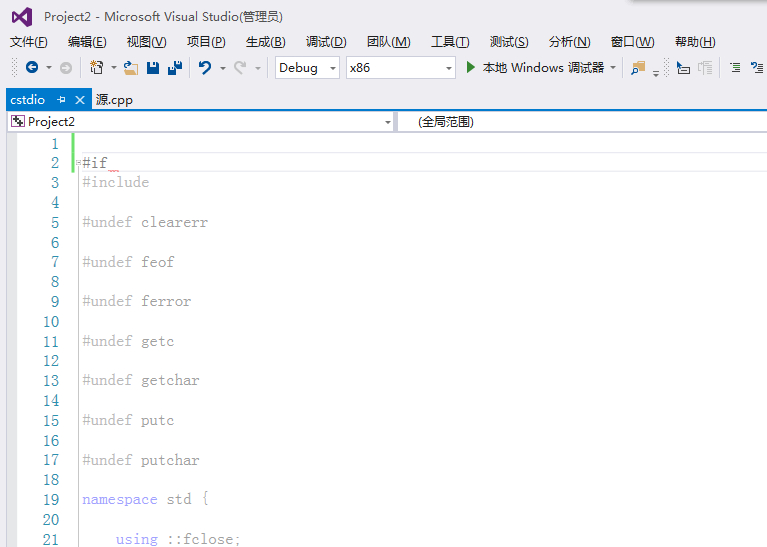Open the redo history dropdown
The height and width of the screenshot is (547, 767).
click(x=258, y=68)
